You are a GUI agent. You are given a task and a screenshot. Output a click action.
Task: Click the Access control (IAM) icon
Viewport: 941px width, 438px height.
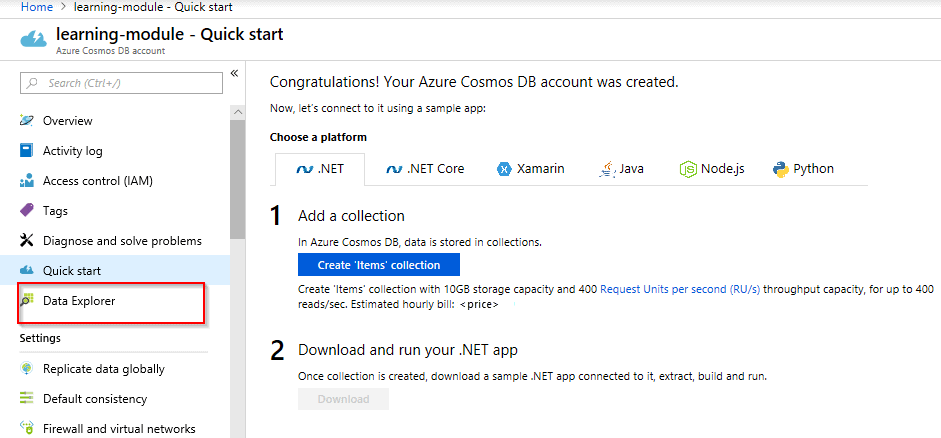(27, 181)
